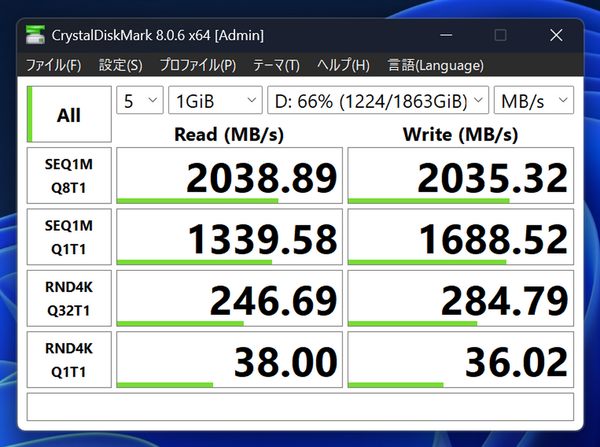Click the 1688.52 SEQ1M Q1T1 write result
Viewport: 600px width, 447px height.
click(x=461, y=237)
